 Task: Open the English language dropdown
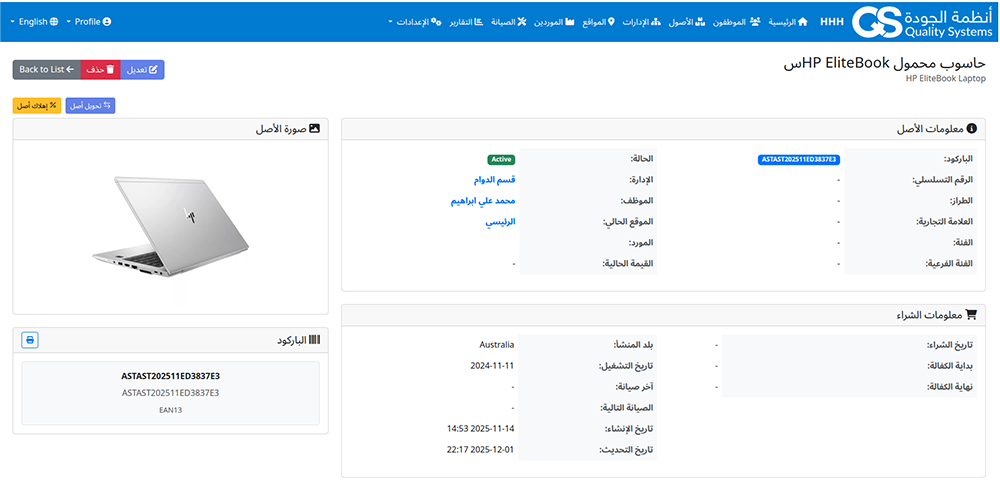point(34,21)
